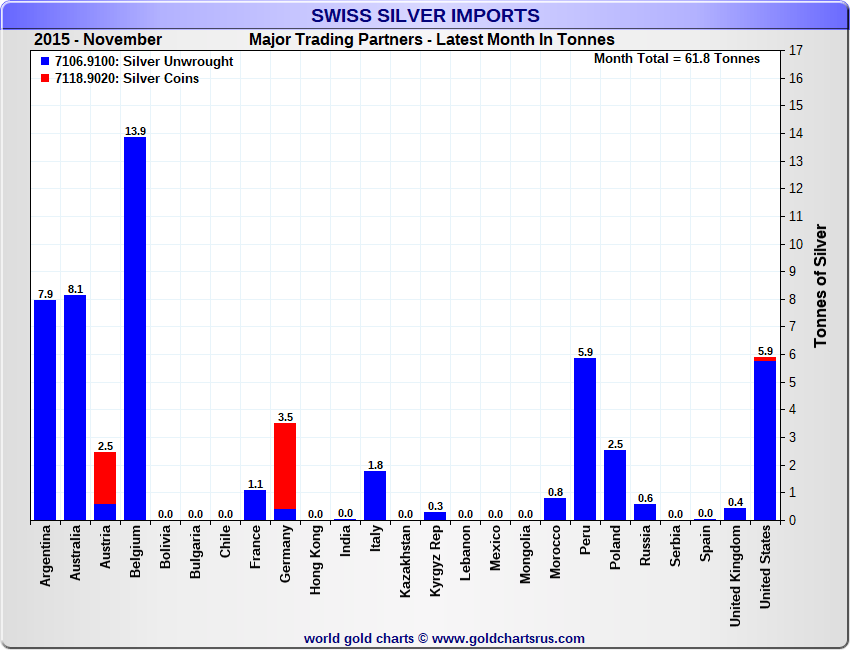850x650 pixels.
Task: Click the Australia bar
Action: (75, 407)
